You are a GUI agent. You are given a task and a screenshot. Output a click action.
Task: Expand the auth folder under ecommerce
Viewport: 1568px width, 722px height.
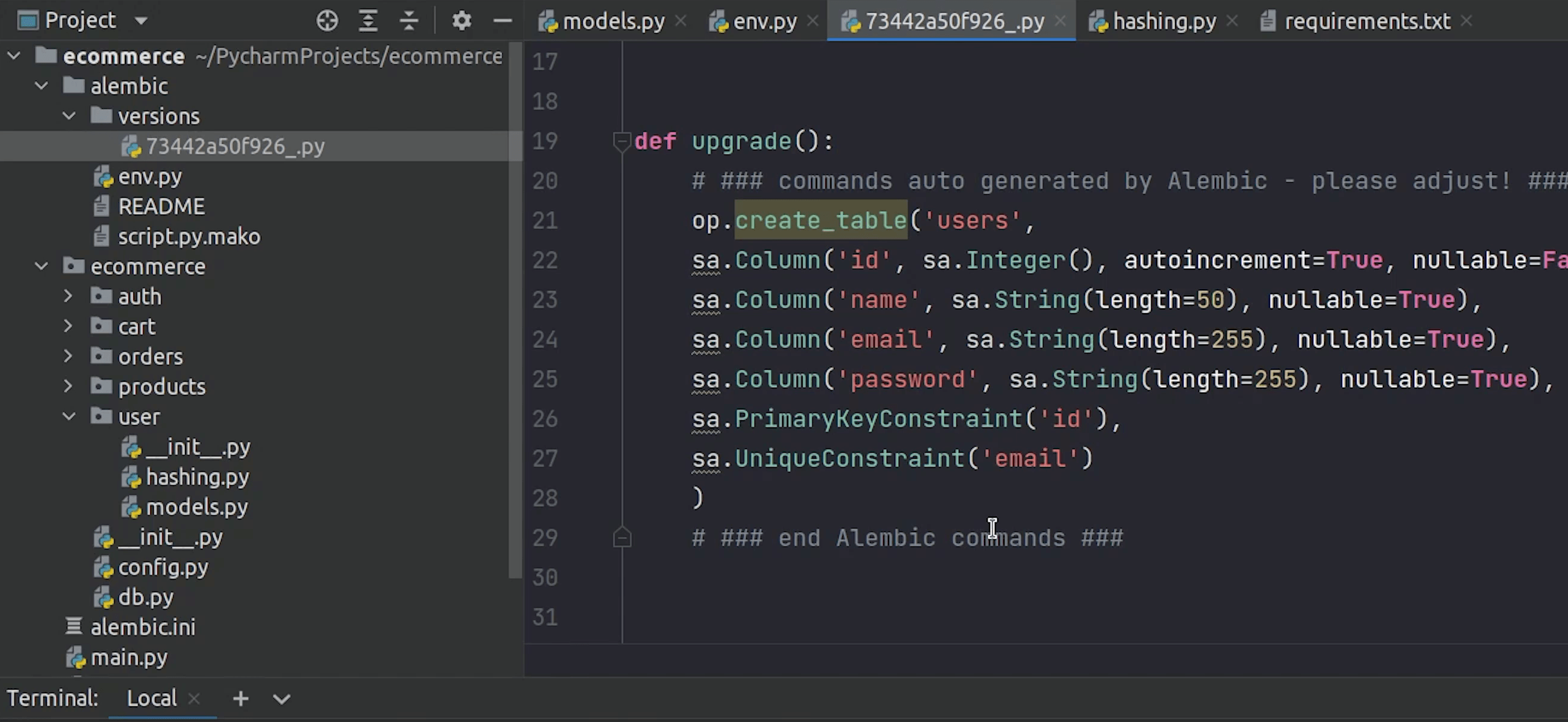tap(66, 296)
